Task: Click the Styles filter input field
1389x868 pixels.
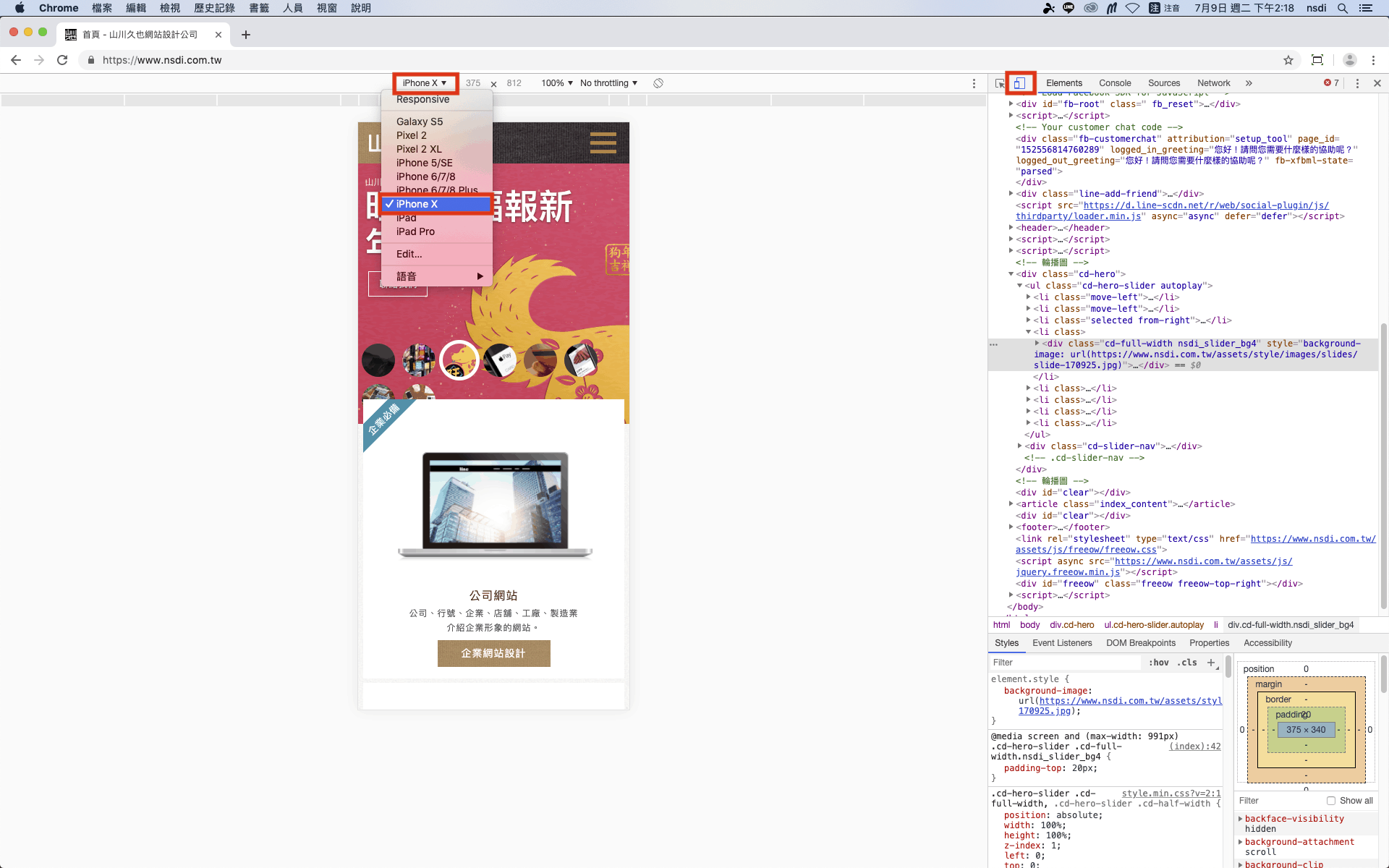Action: tap(1063, 663)
